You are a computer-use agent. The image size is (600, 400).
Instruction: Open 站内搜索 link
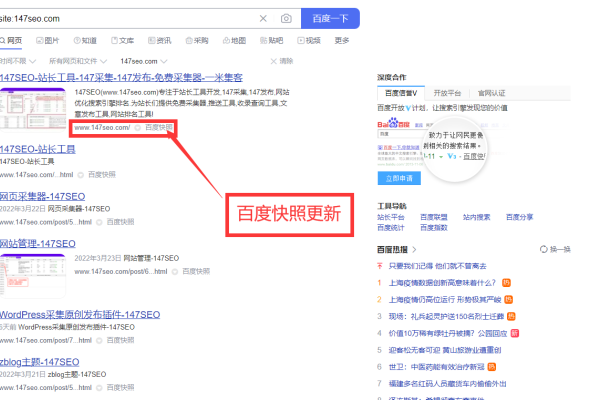coord(476,217)
